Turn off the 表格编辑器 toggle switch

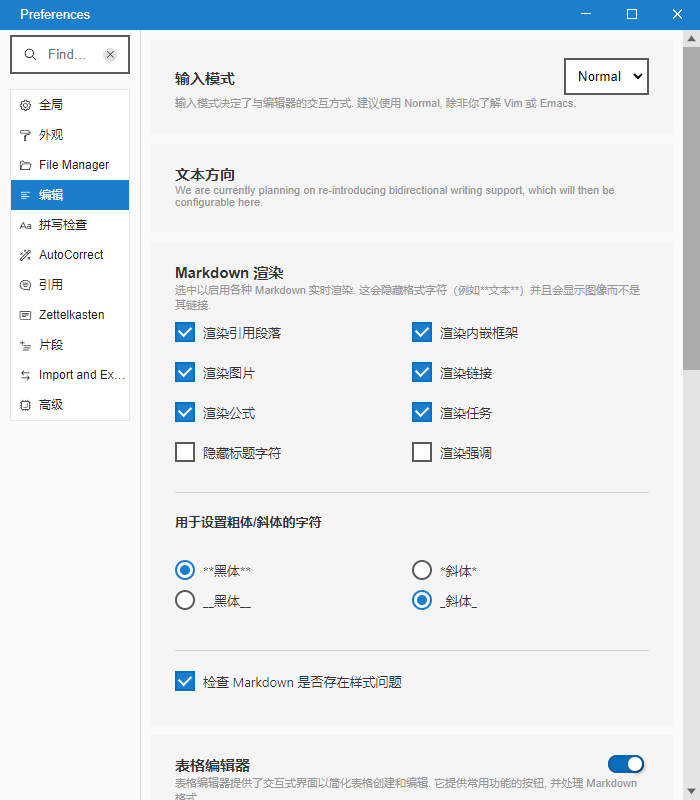point(626,764)
